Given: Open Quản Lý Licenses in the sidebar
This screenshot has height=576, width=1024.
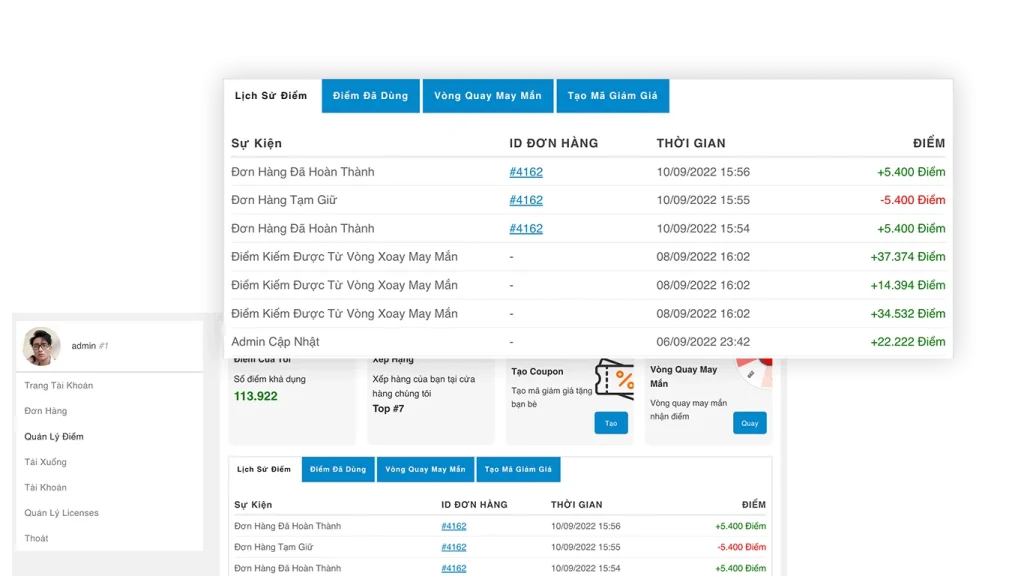Looking at the screenshot, I should pyautogui.click(x=61, y=513).
